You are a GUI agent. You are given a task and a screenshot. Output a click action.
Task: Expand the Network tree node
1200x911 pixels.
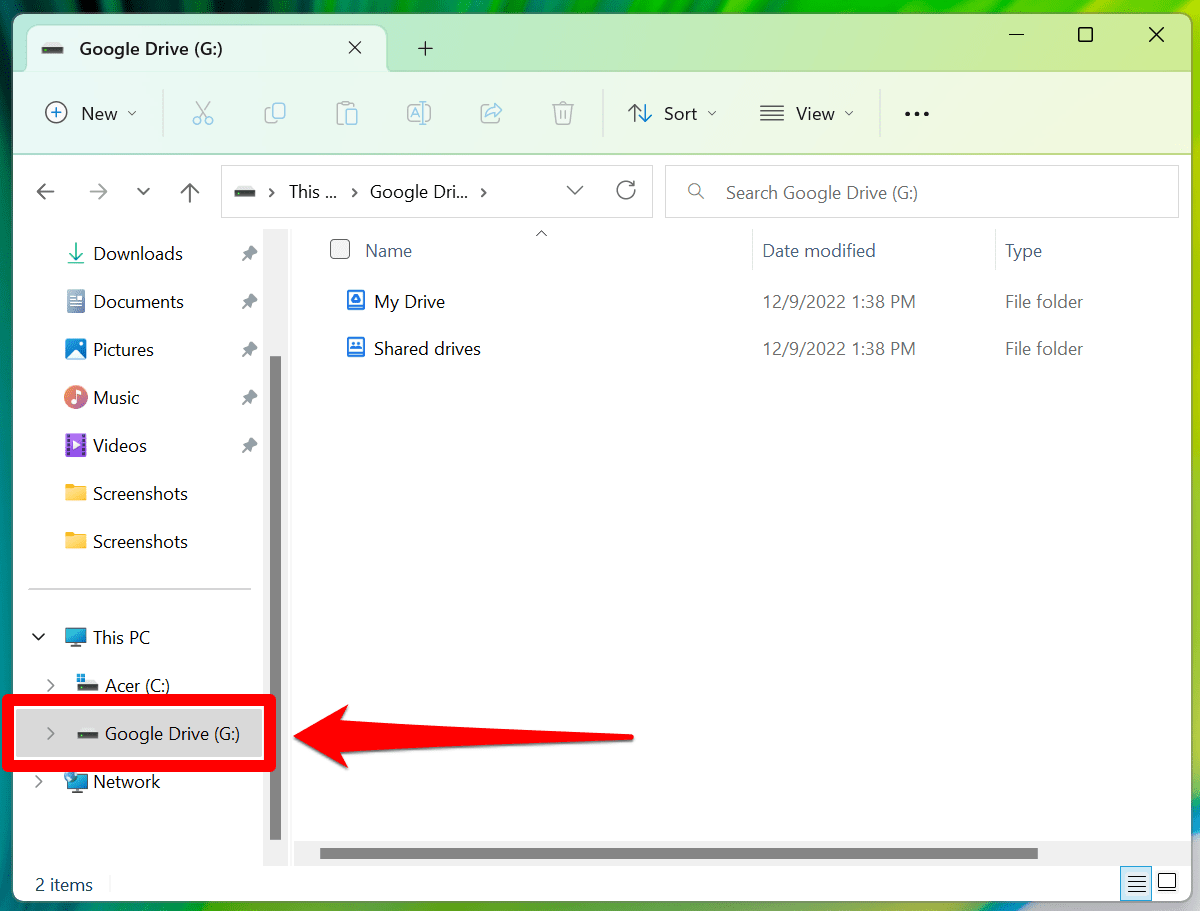click(x=39, y=781)
